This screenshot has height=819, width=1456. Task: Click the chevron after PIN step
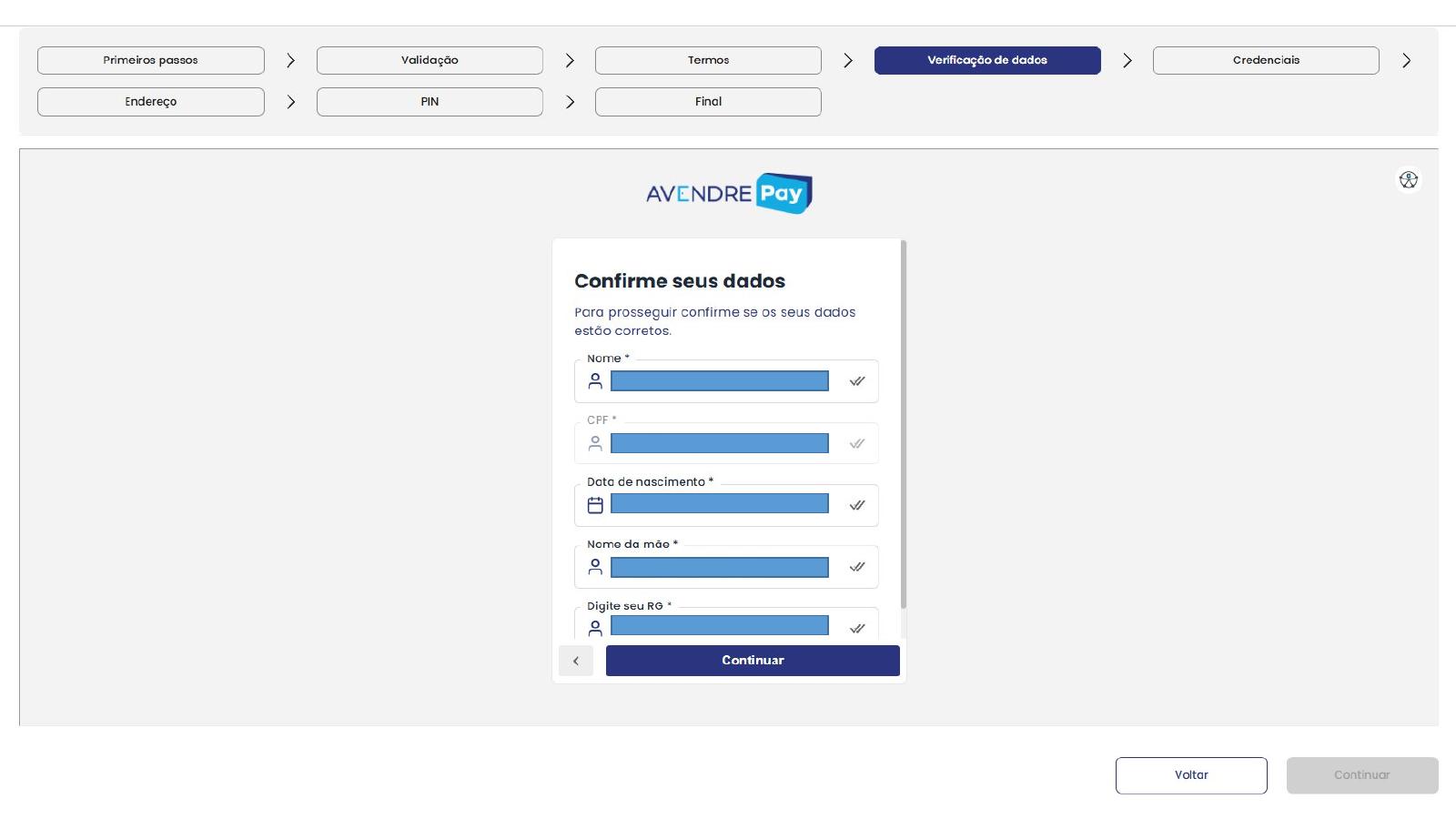click(x=570, y=102)
